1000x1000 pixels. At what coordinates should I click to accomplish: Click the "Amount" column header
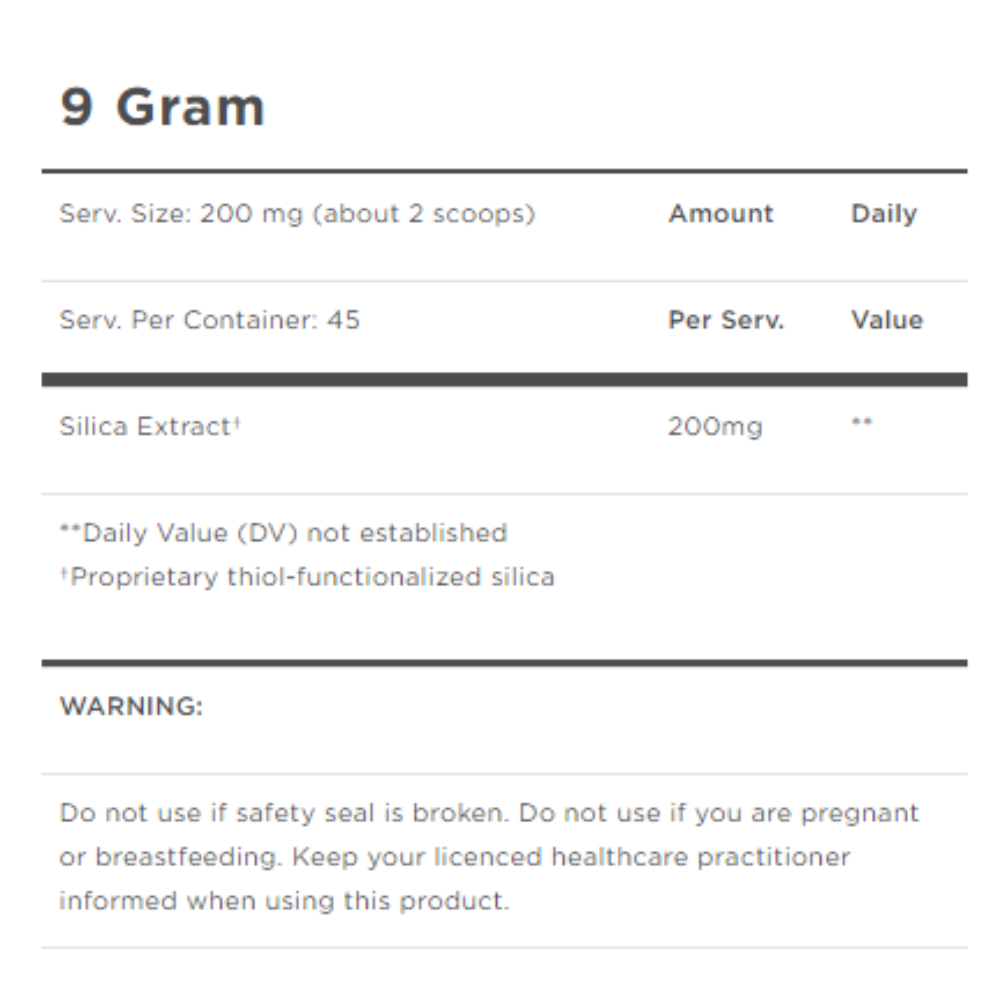pyautogui.click(x=721, y=214)
